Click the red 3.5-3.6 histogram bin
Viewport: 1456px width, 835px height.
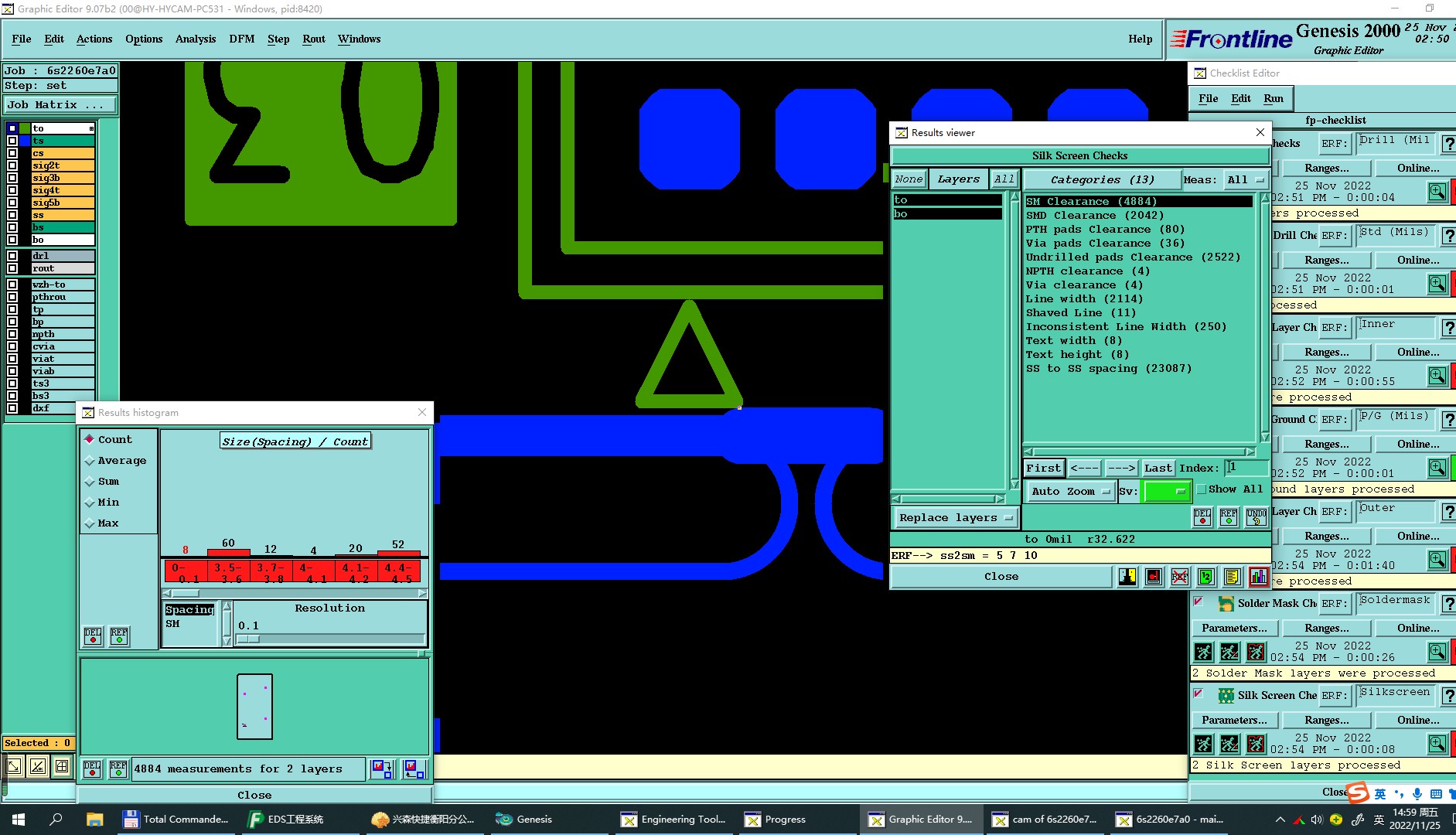(228, 572)
